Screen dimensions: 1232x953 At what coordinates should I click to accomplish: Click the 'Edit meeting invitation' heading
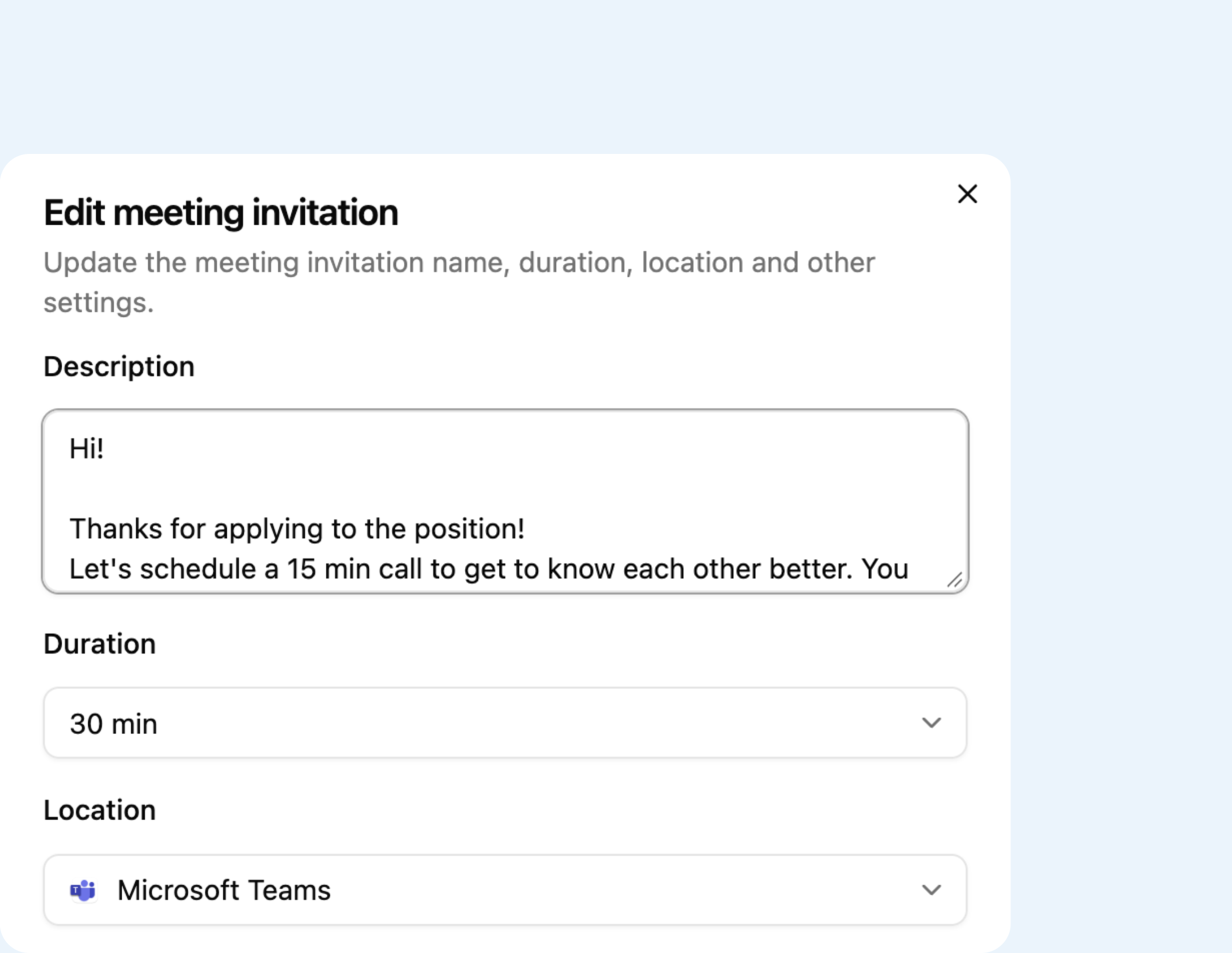coord(221,213)
